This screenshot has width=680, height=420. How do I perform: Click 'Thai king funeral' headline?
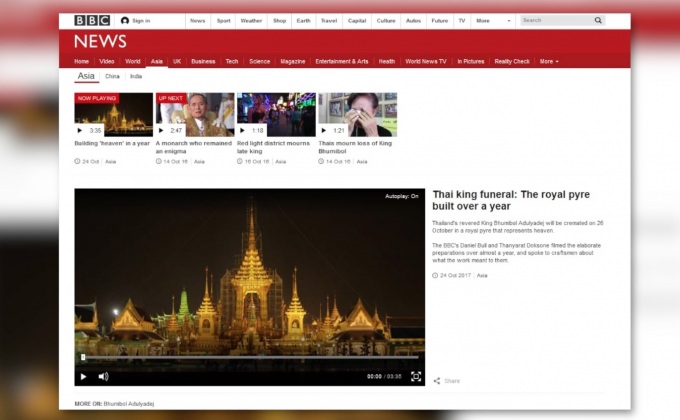click(511, 200)
